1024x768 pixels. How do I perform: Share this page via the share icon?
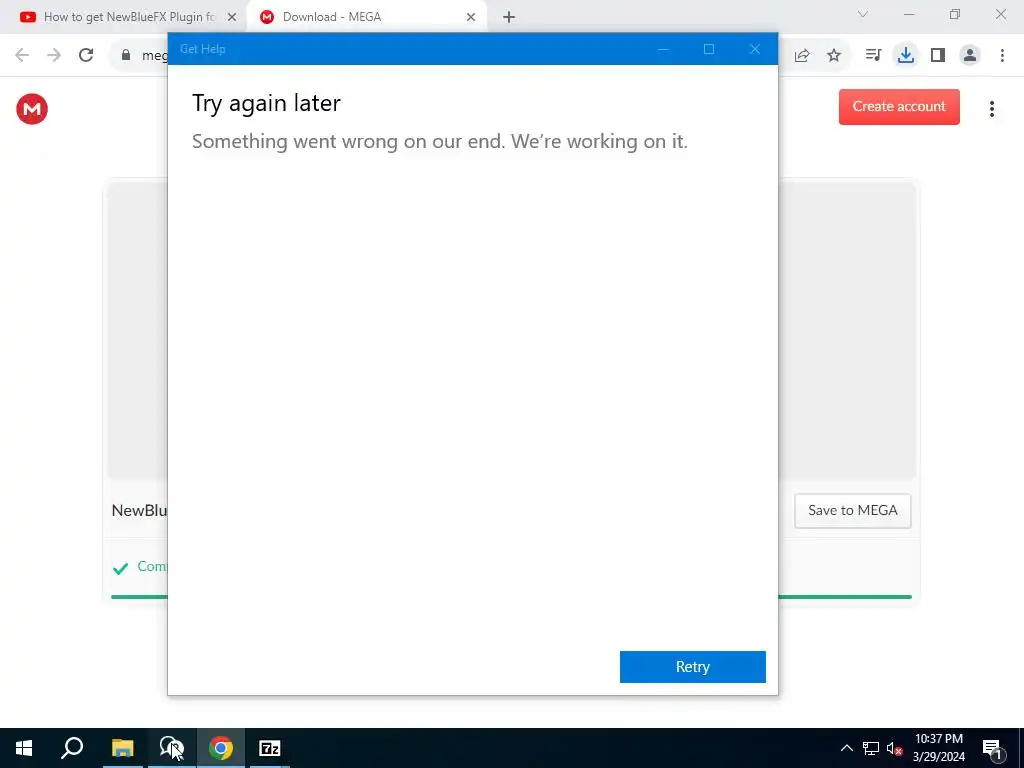[802, 56]
